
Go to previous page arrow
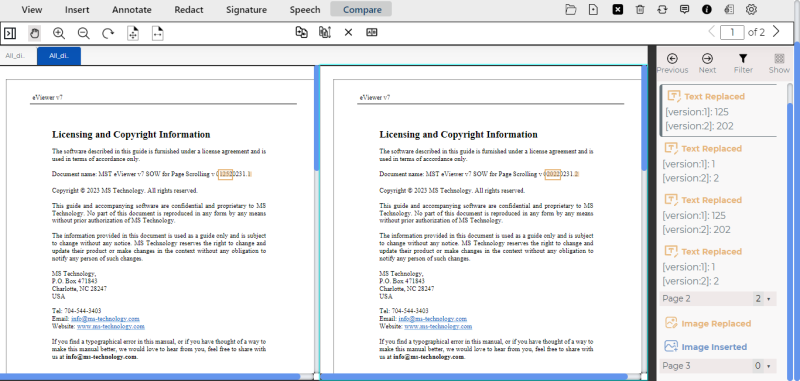711,32
